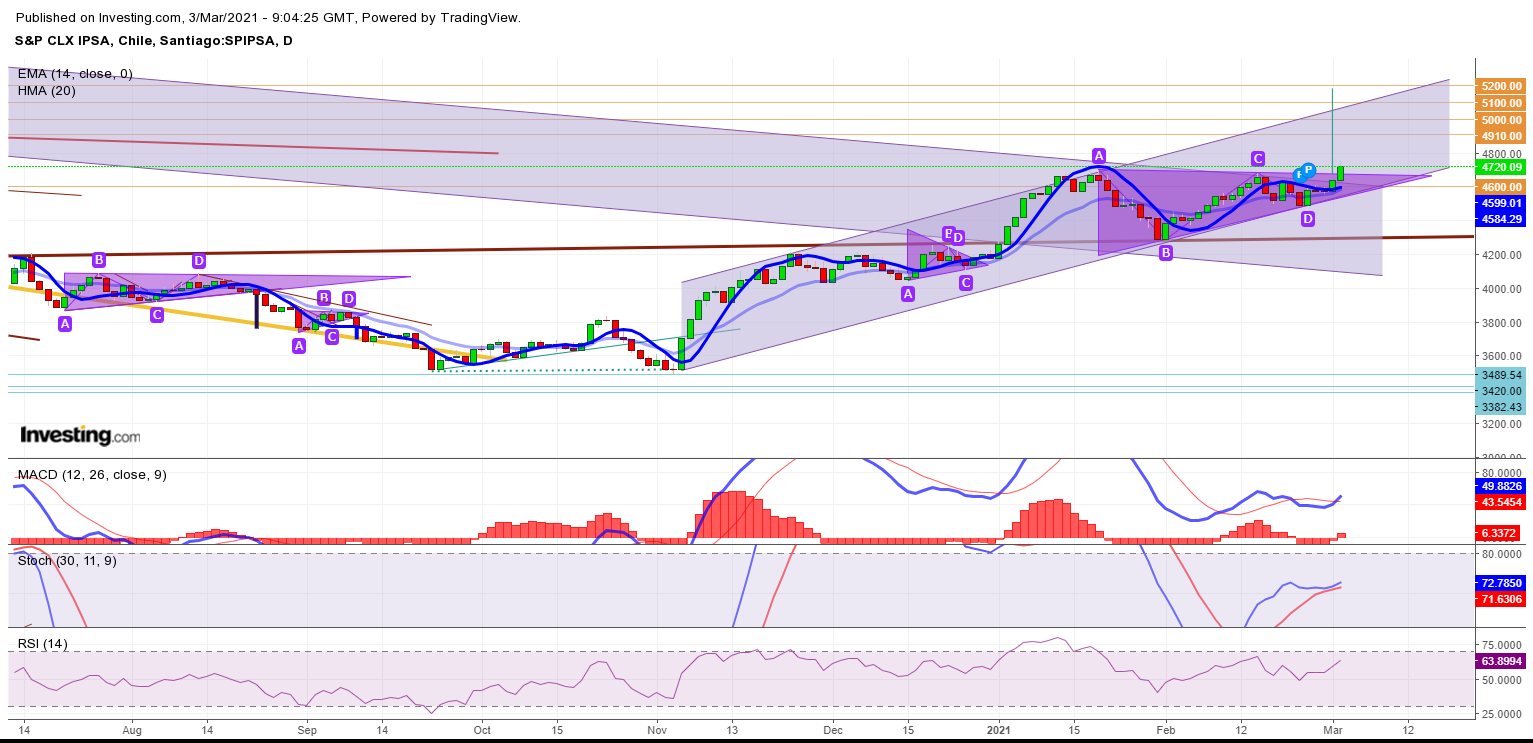Select the 5000.00 orange price label
1533x743 pixels.
click(1501, 120)
